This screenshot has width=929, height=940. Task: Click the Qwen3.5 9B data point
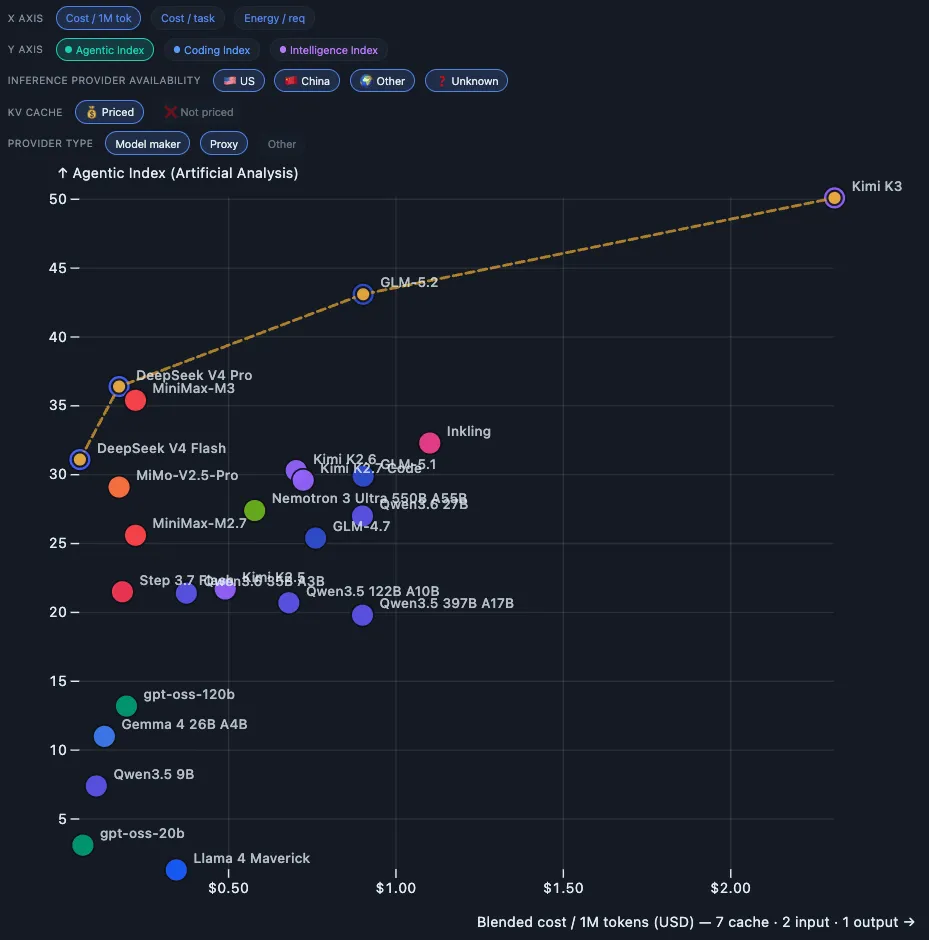(x=96, y=786)
